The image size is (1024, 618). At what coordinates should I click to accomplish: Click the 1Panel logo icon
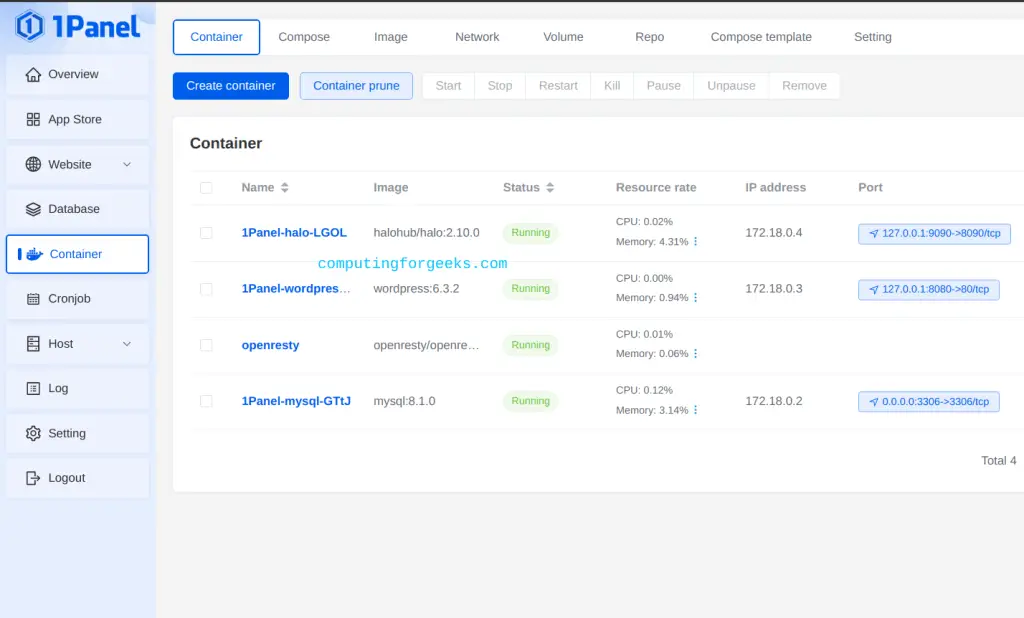tap(29, 26)
